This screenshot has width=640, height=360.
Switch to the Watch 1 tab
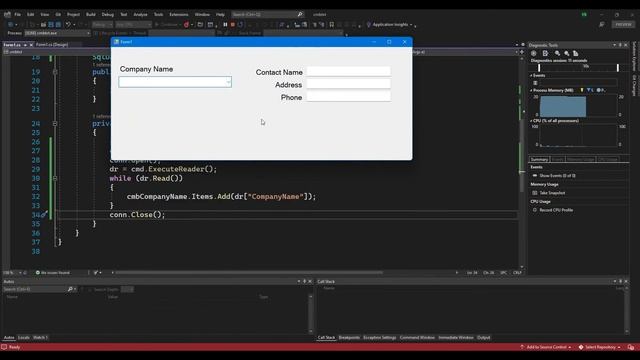click(x=40, y=338)
